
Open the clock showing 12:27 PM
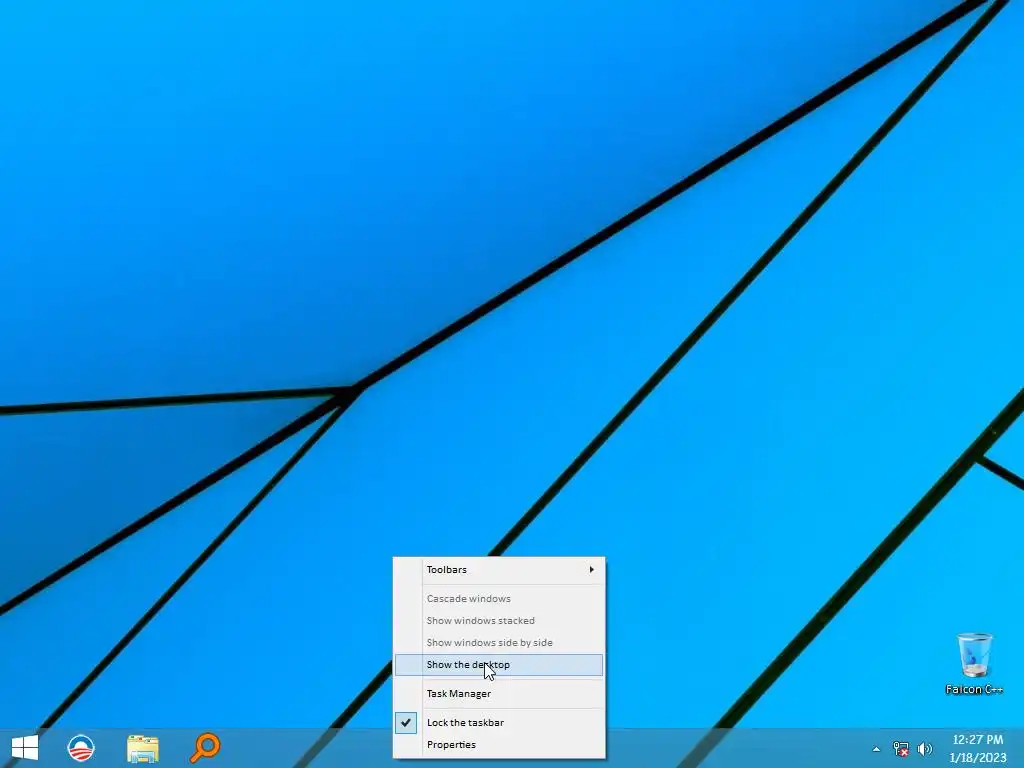pyautogui.click(x=978, y=748)
